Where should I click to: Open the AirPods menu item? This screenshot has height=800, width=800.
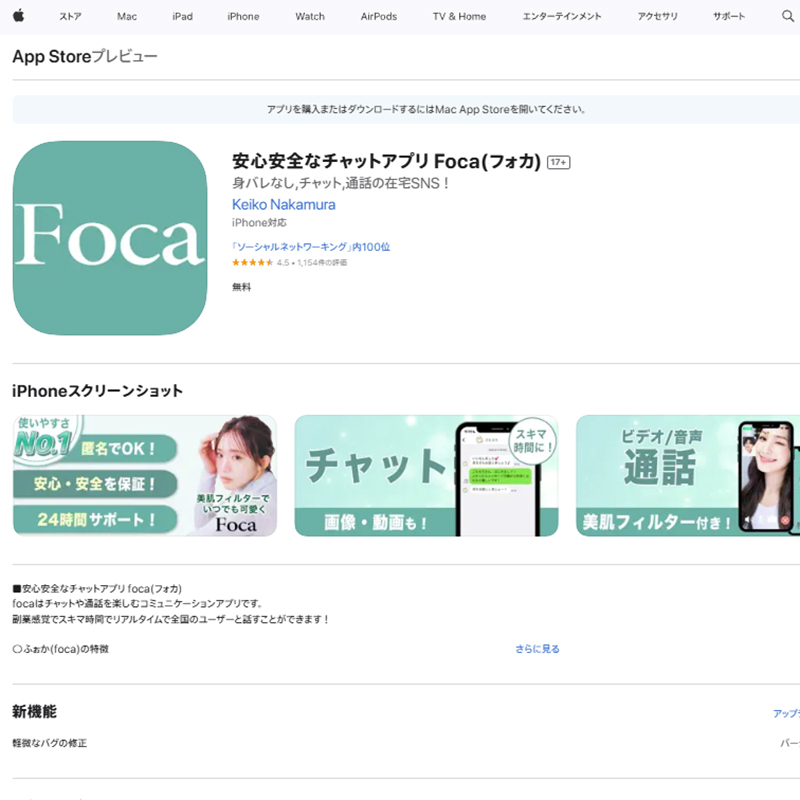coord(379,16)
